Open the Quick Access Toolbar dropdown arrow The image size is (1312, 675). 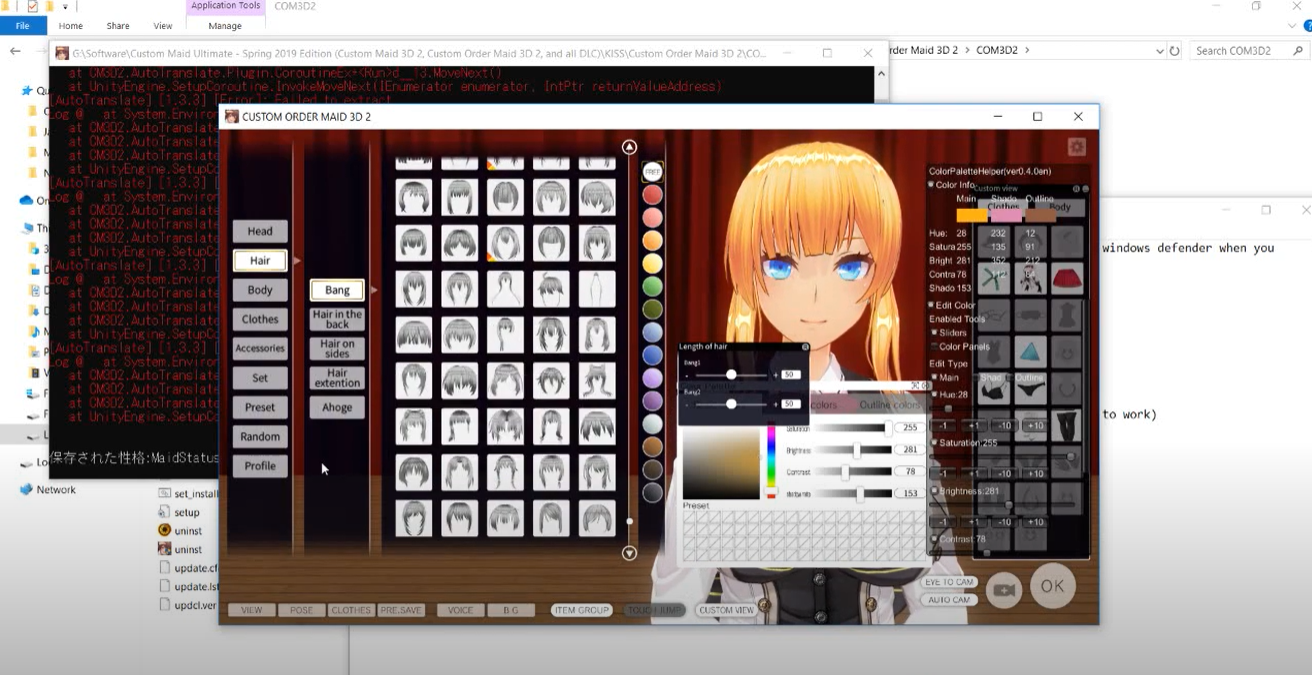pos(65,7)
